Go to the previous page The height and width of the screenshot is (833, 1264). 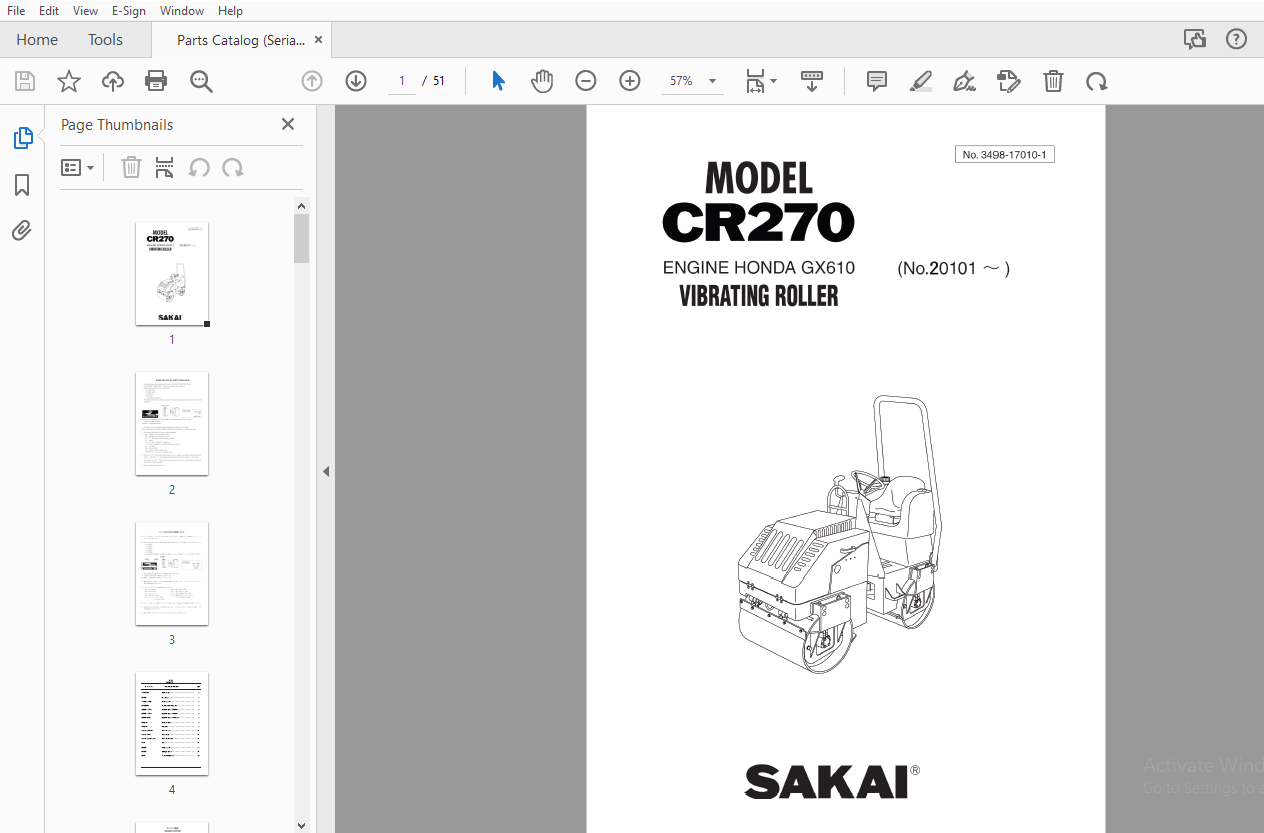pos(312,81)
